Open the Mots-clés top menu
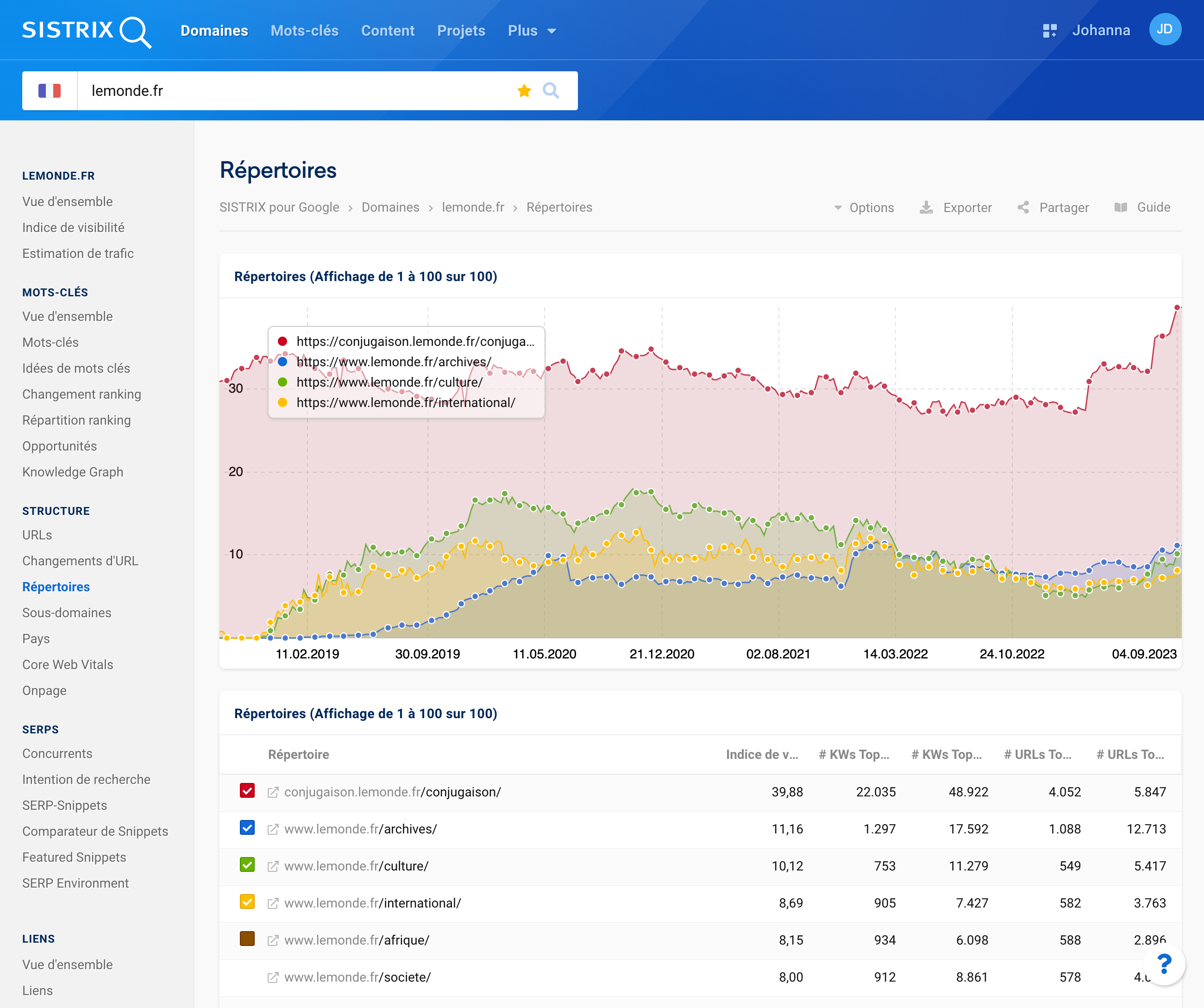This screenshot has height=1008, width=1204. (304, 31)
